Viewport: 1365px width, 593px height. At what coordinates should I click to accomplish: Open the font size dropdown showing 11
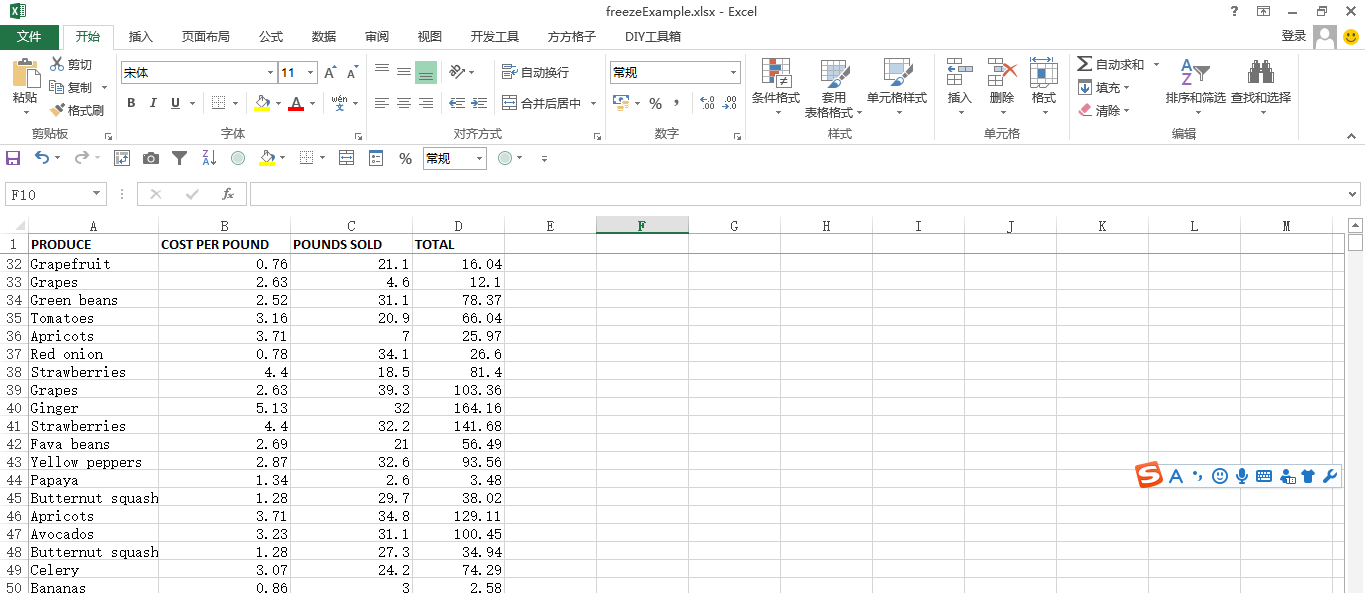tap(310, 73)
